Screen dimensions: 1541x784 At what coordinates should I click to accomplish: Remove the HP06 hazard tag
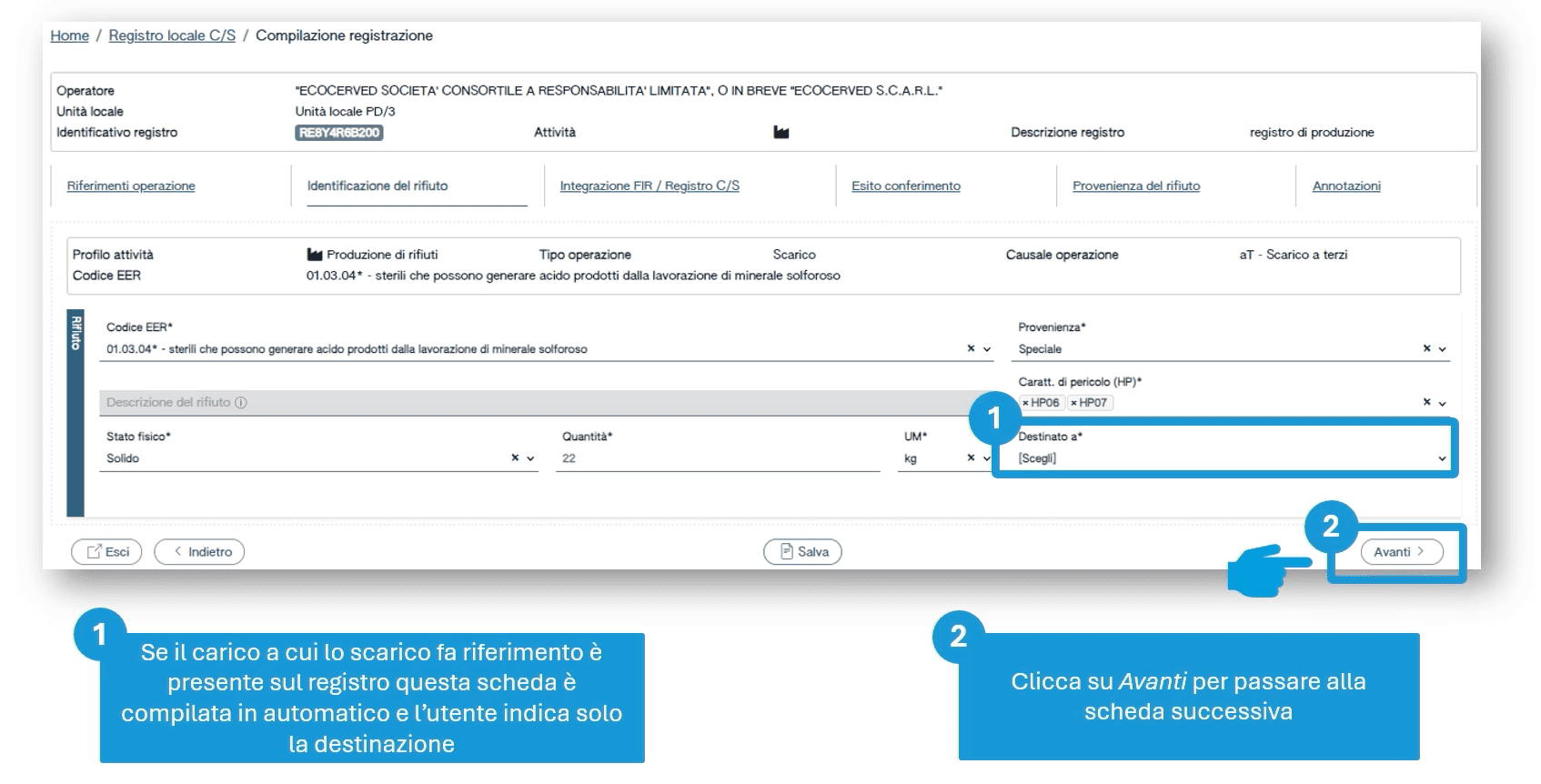tap(1026, 403)
